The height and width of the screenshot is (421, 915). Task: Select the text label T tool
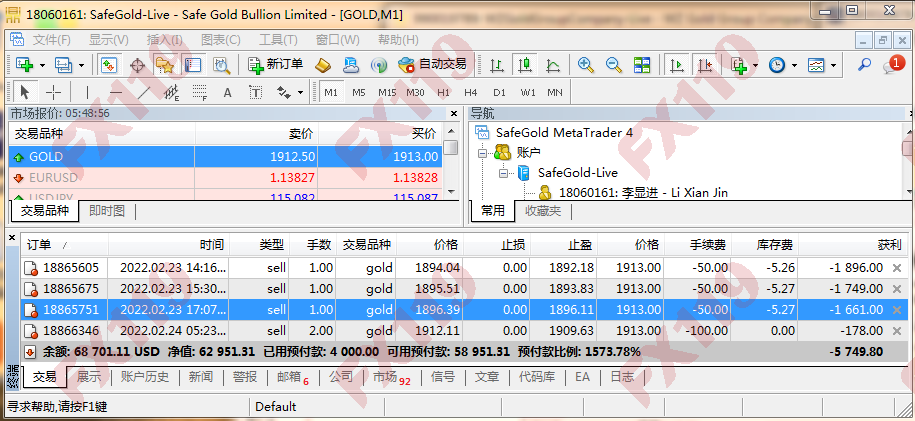pos(256,92)
